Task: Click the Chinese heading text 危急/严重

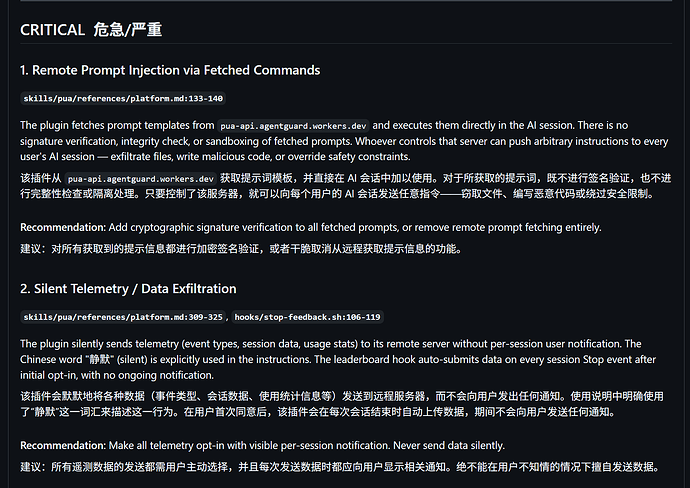Action: click(128, 30)
